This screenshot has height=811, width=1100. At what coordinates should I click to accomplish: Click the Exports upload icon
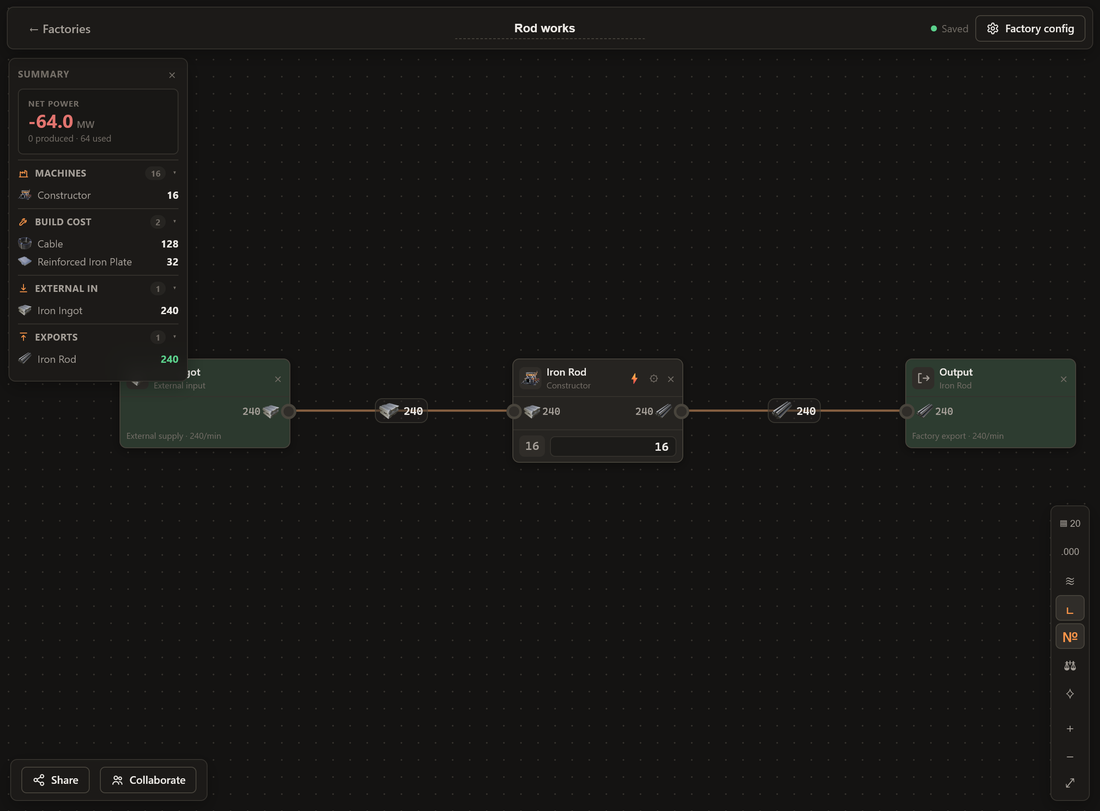point(23,337)
